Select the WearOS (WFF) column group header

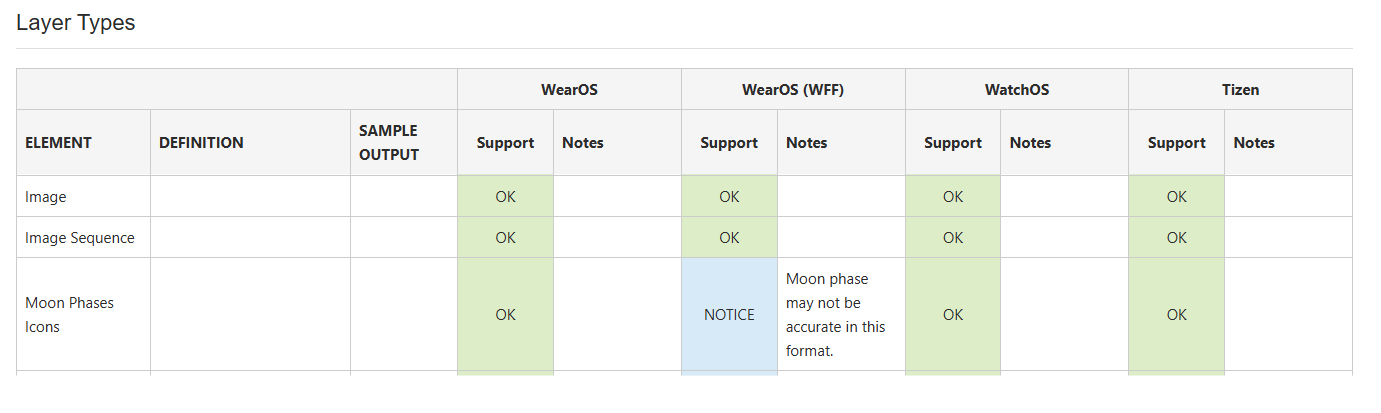[x=793, y=89]
